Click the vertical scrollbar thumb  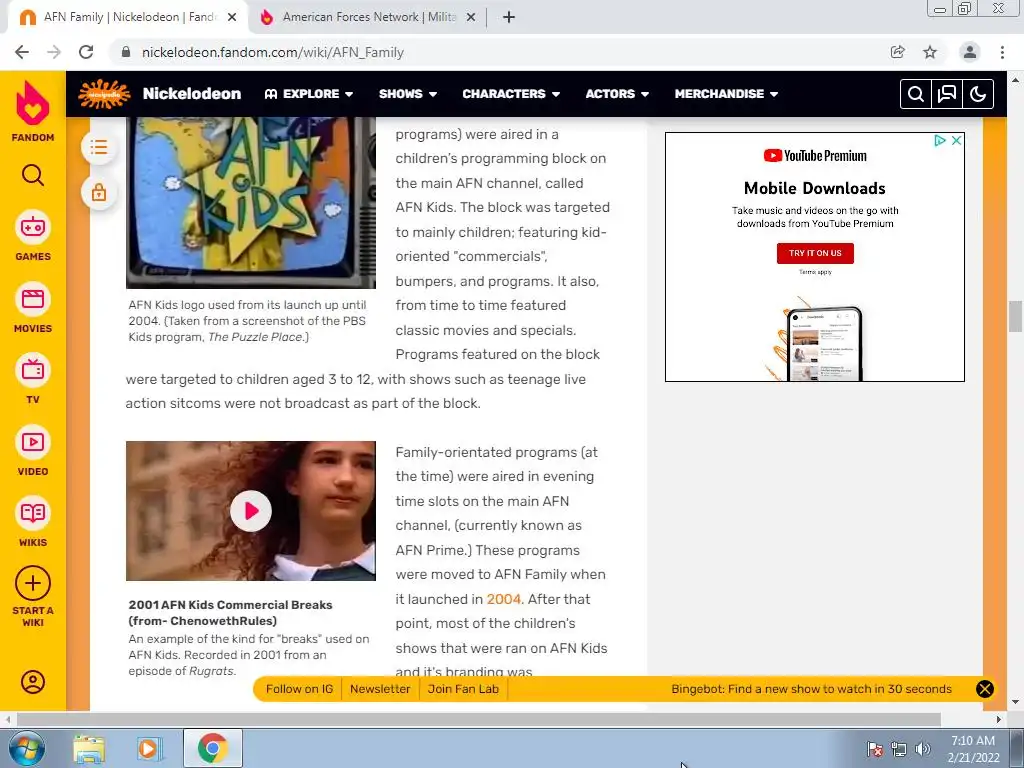pyautogui.click(x=1015, y=317)
